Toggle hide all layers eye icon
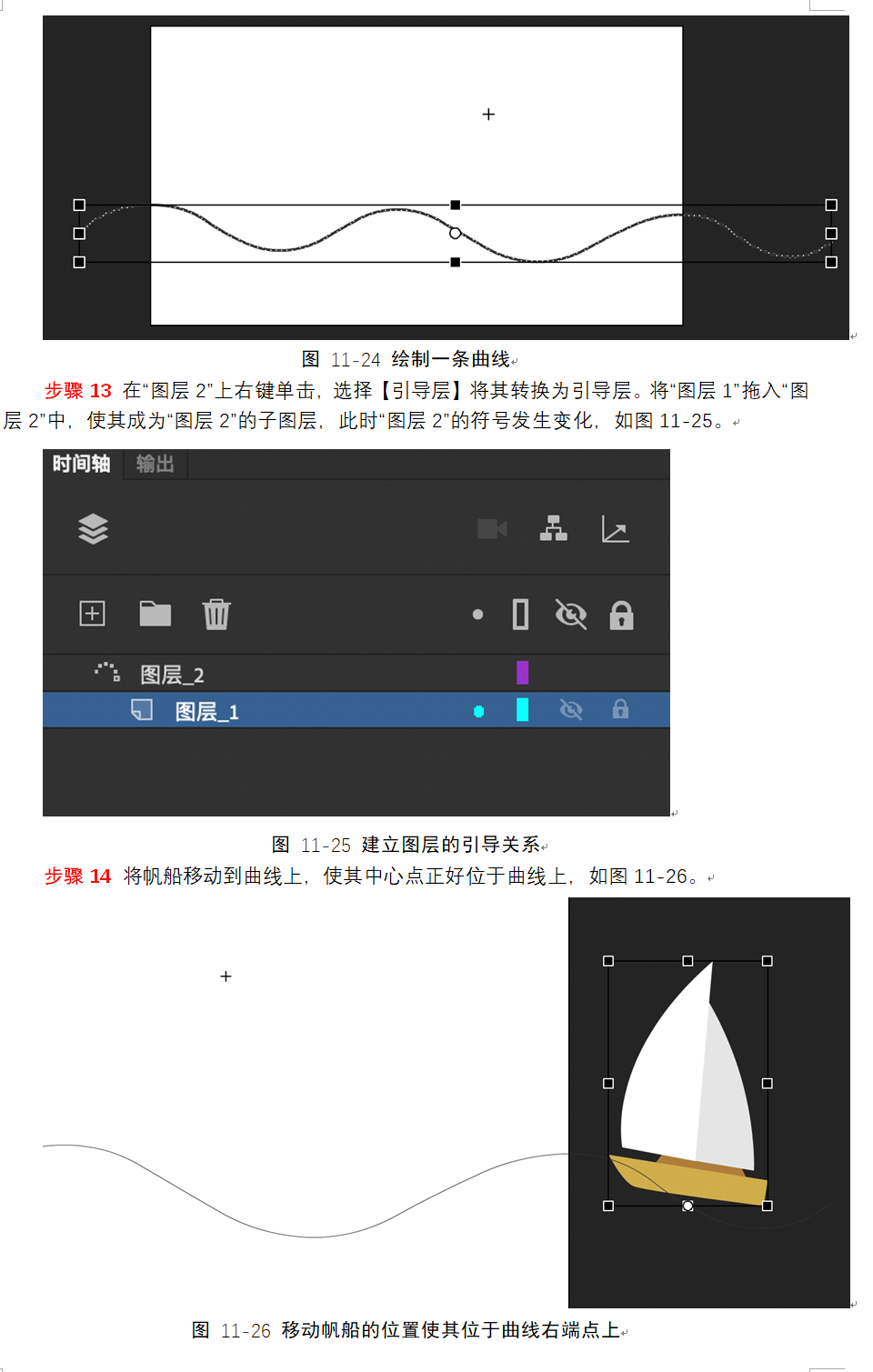 [x=571, y=616]
